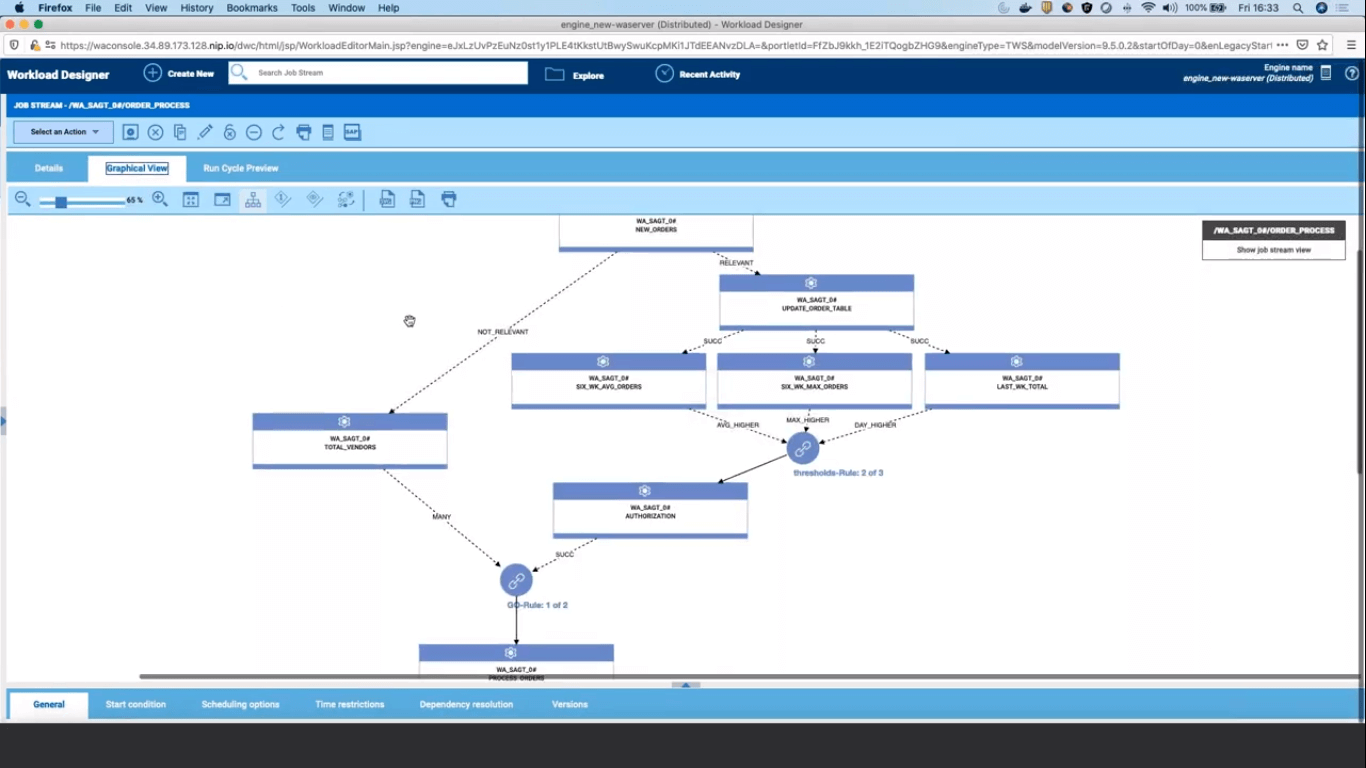The image size is (1366, 768).
Task: Click the SAP icon in the toolbar
Action: tap(352, 132)
